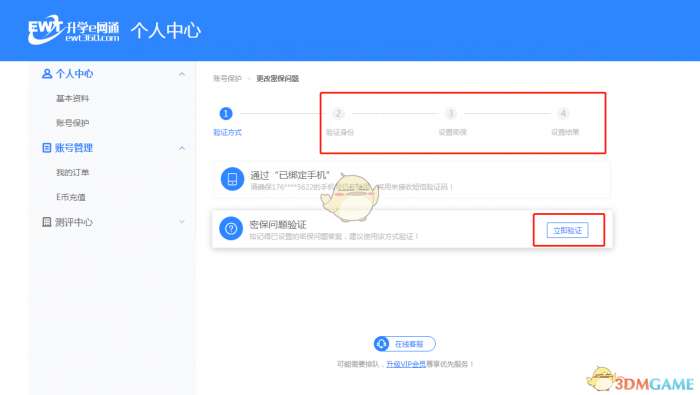The width and height of the screenshot is (700, 395).
Task: Click the 测评中心 icon in sidebar
Action: (x=46, y=222)
